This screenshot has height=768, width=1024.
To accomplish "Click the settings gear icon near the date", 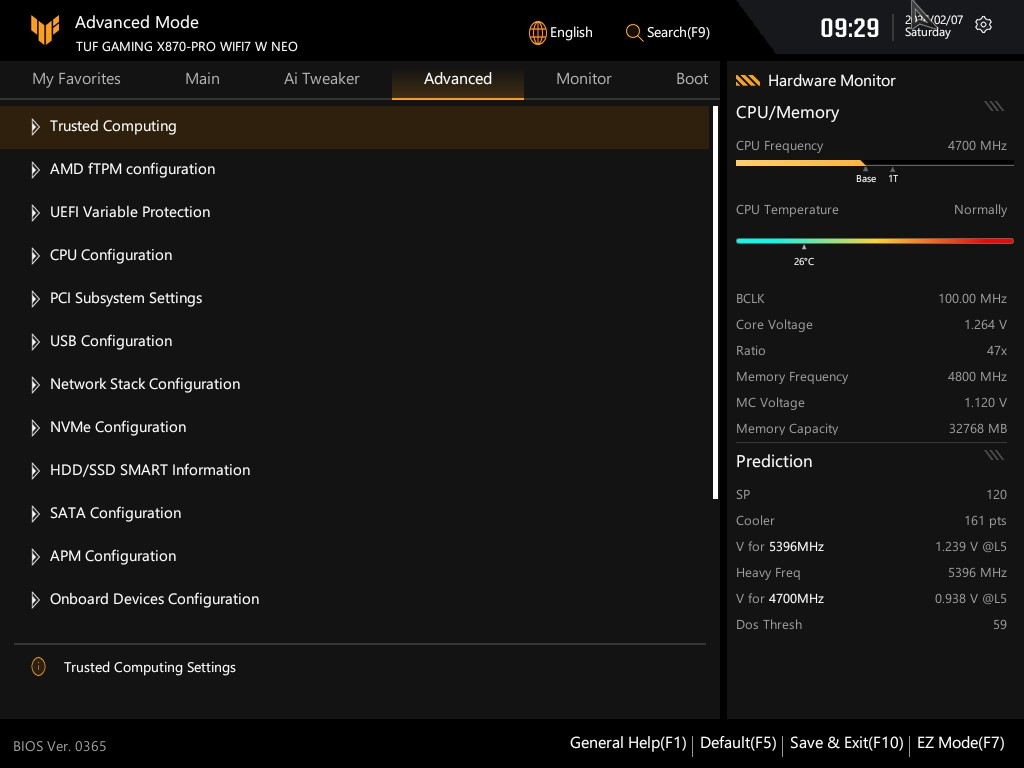I will tap(983, 25).
